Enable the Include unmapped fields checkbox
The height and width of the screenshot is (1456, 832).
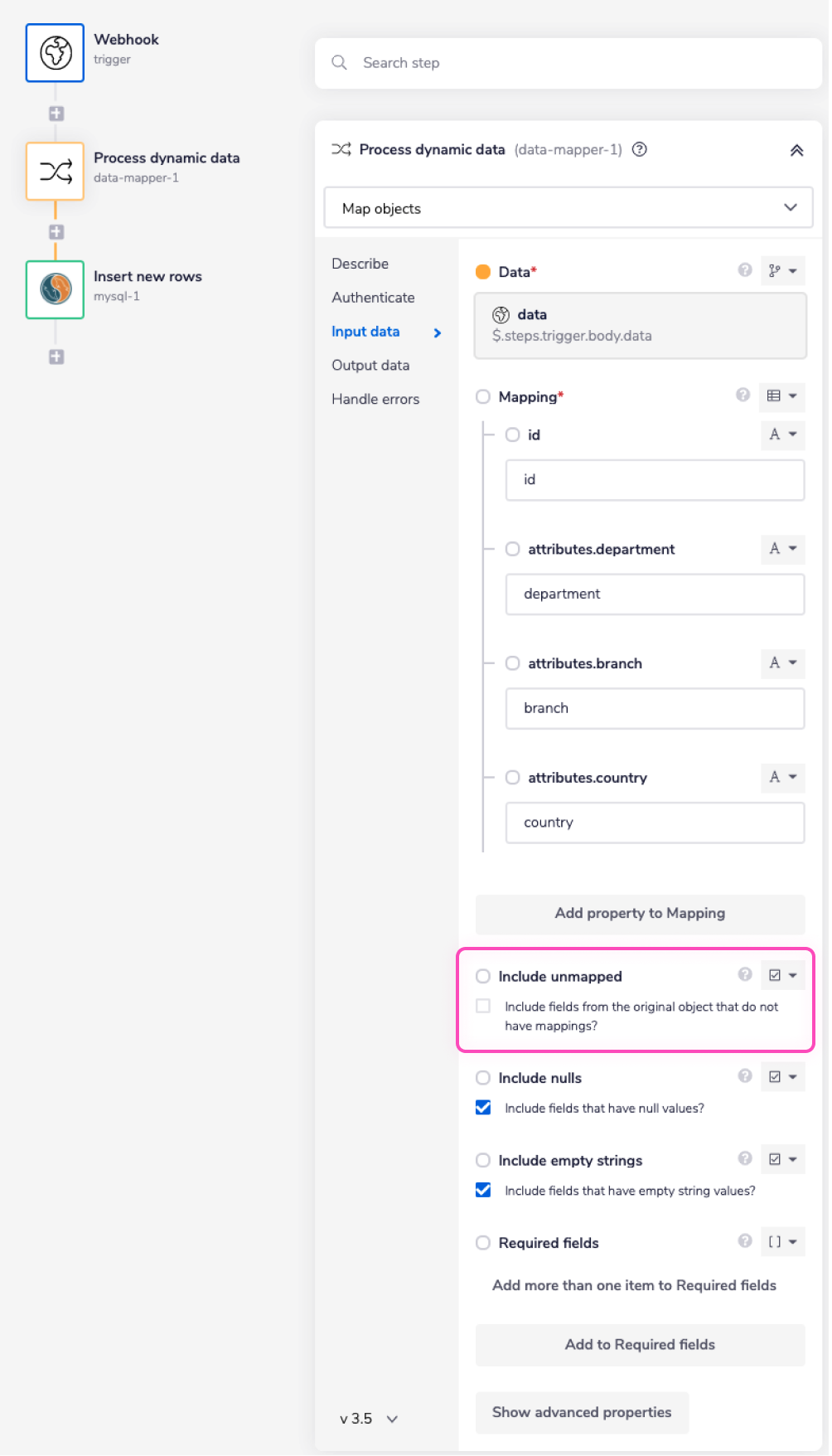tap(483, 1006)
